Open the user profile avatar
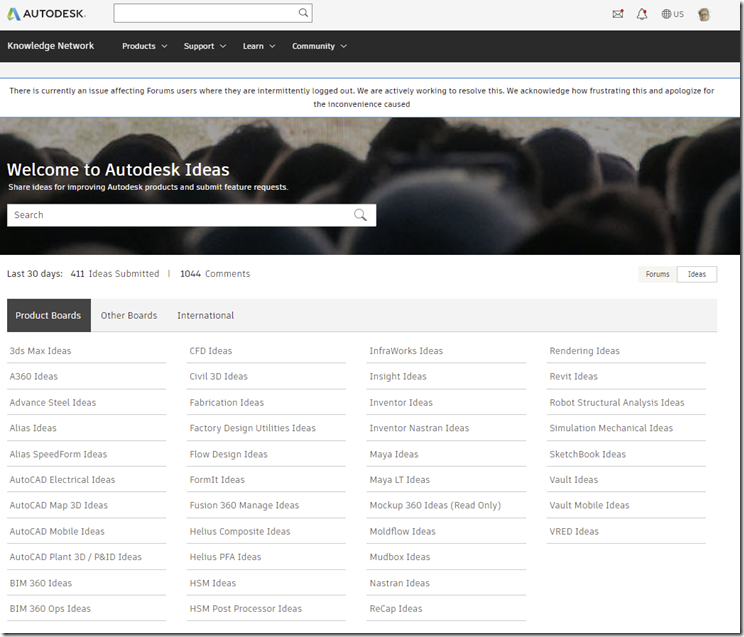This screenshot has height=637, width=744. coord(704,14)
